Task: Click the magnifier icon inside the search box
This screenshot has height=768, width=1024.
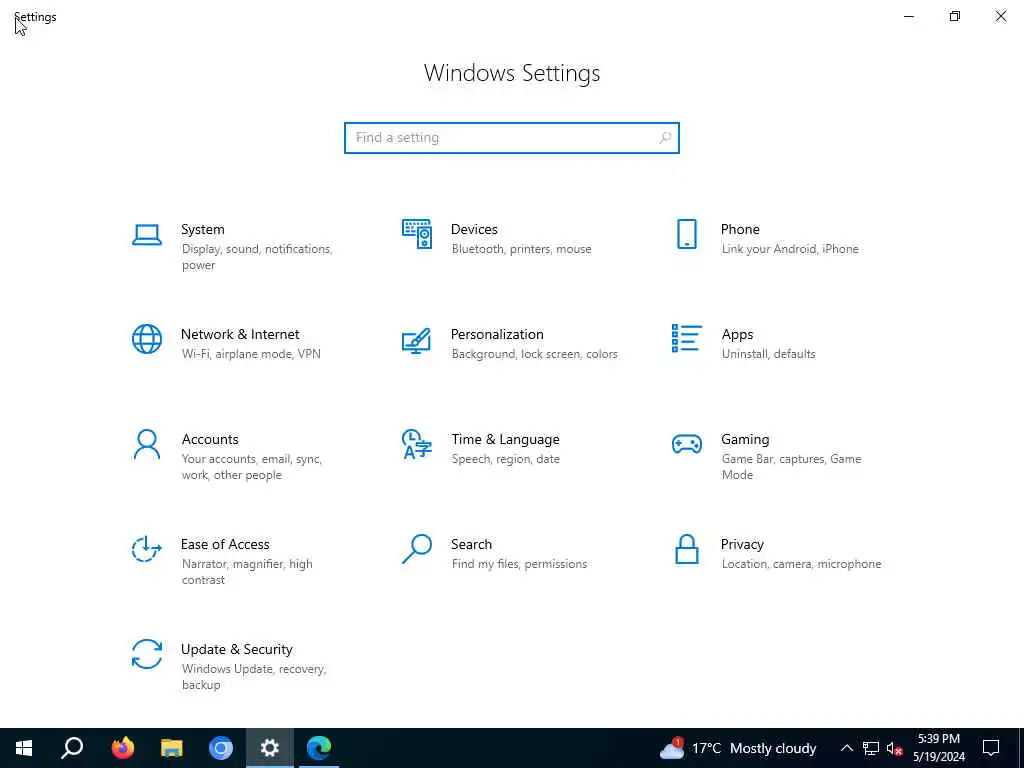Action: [665, 138]
